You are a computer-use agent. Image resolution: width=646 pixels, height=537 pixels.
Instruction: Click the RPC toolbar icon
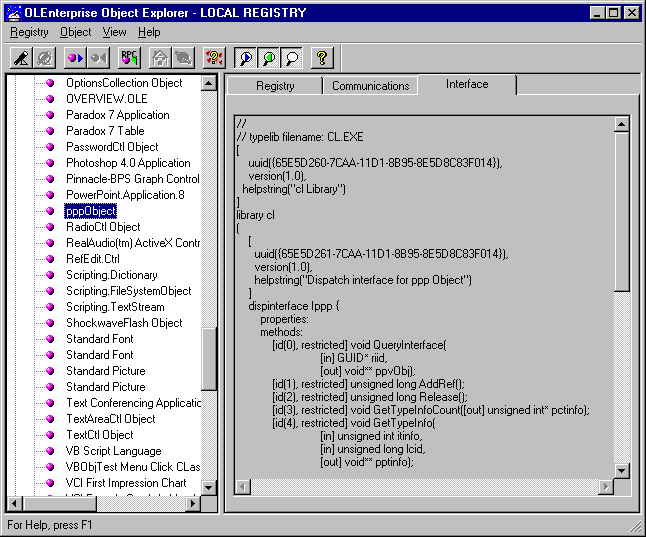[129, 58]
